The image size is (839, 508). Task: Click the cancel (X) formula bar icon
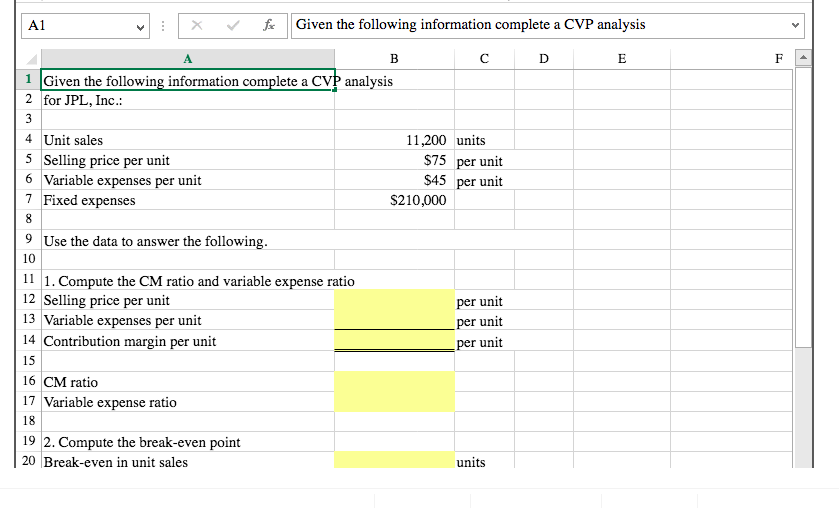pyautogui.click(x=197, y=25)
